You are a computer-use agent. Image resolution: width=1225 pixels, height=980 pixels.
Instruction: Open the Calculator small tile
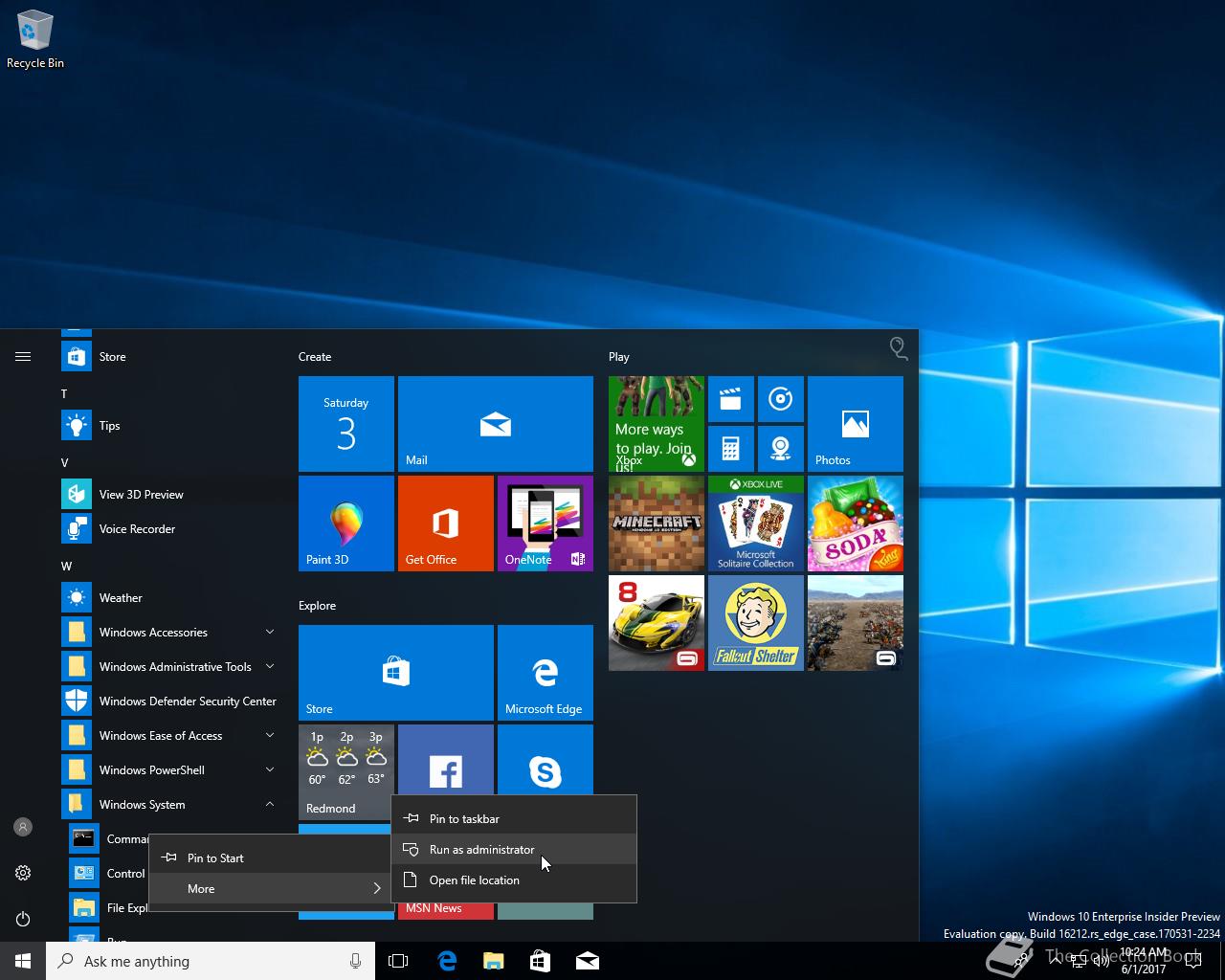[730, 449]
